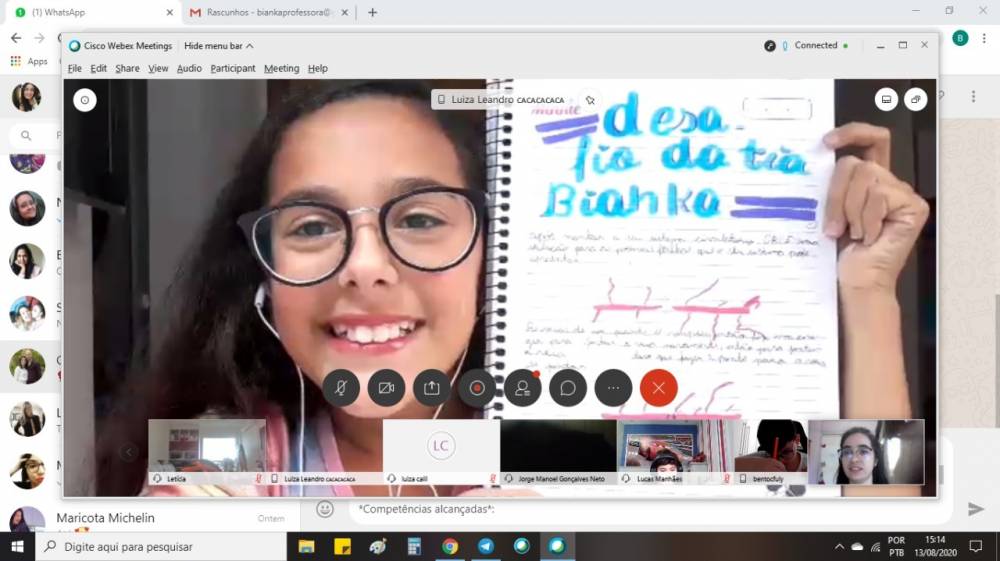Screen dimensions: 1000x561
Task: Open the Chat bubble icon
Action: point(568,388)
